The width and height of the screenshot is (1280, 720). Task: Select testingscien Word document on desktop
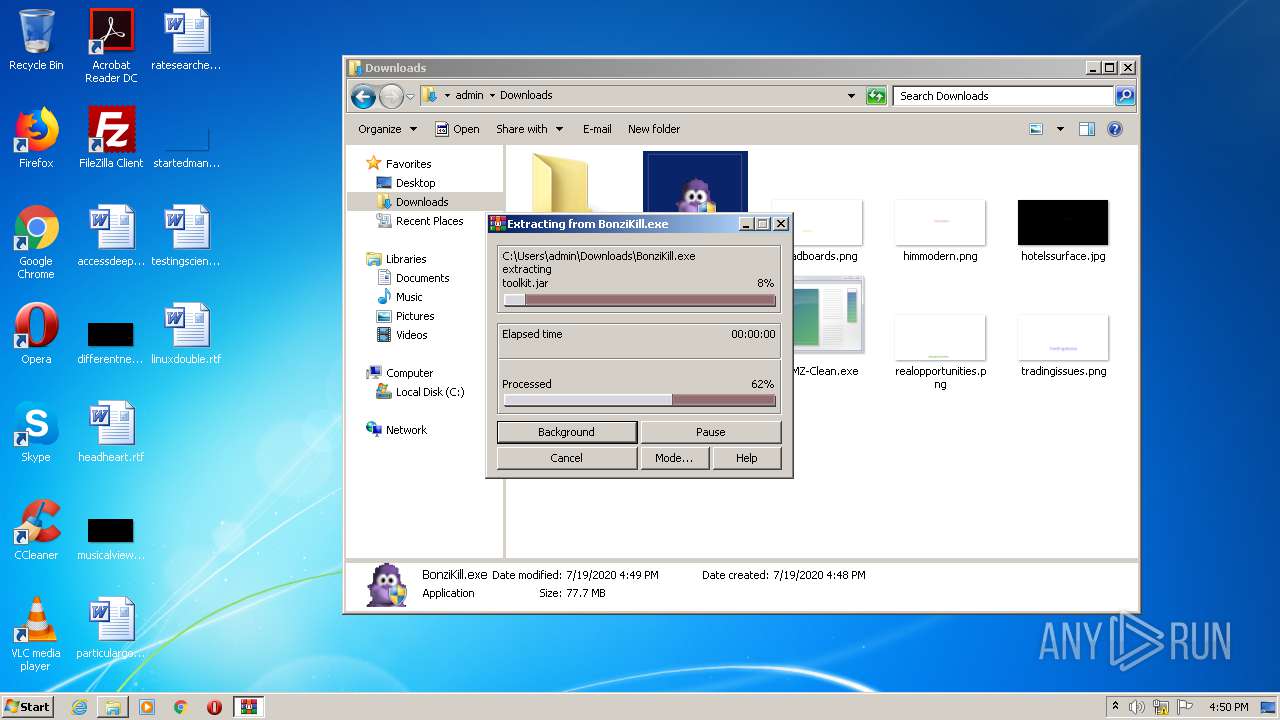pos(186,236)
